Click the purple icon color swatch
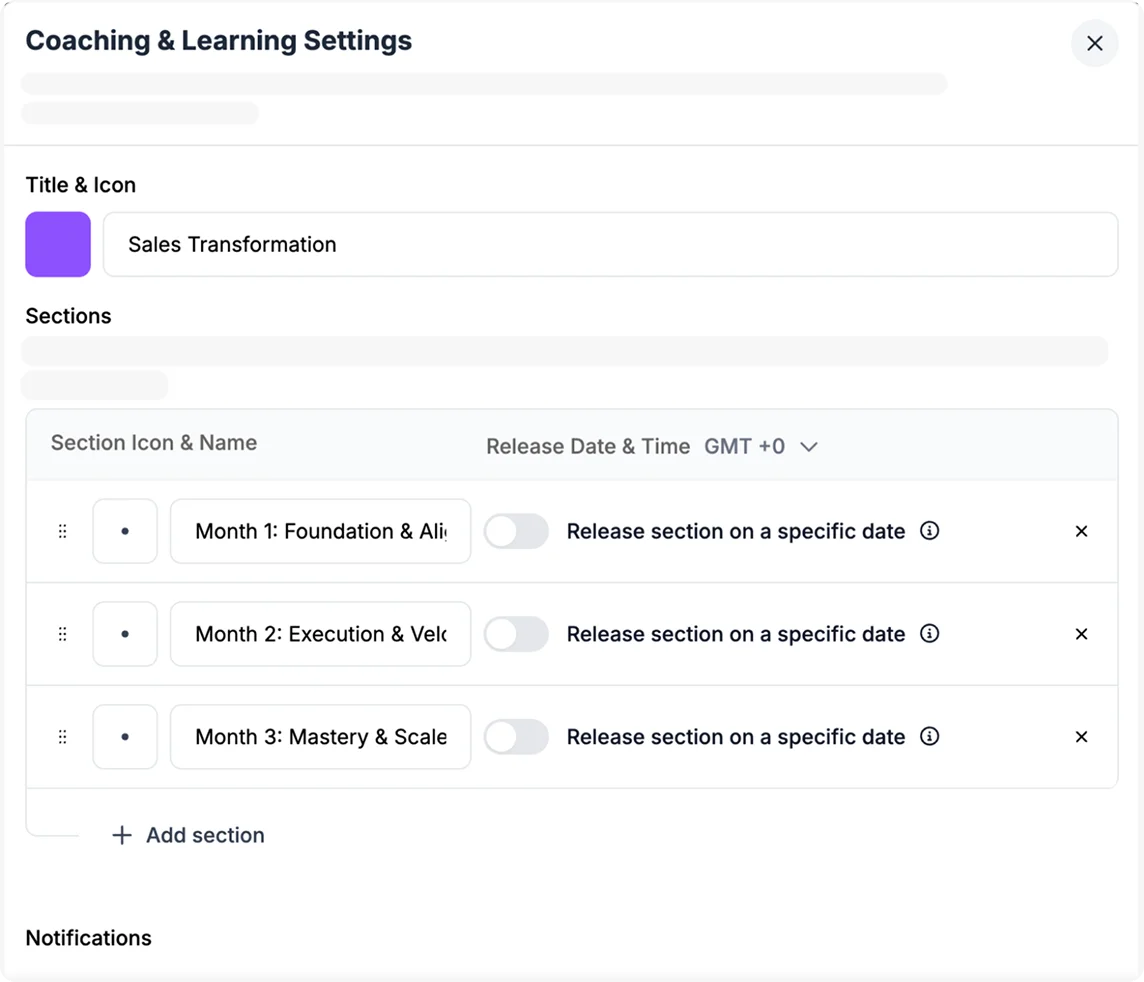The image size is (1144, 982). pos(58,244)
